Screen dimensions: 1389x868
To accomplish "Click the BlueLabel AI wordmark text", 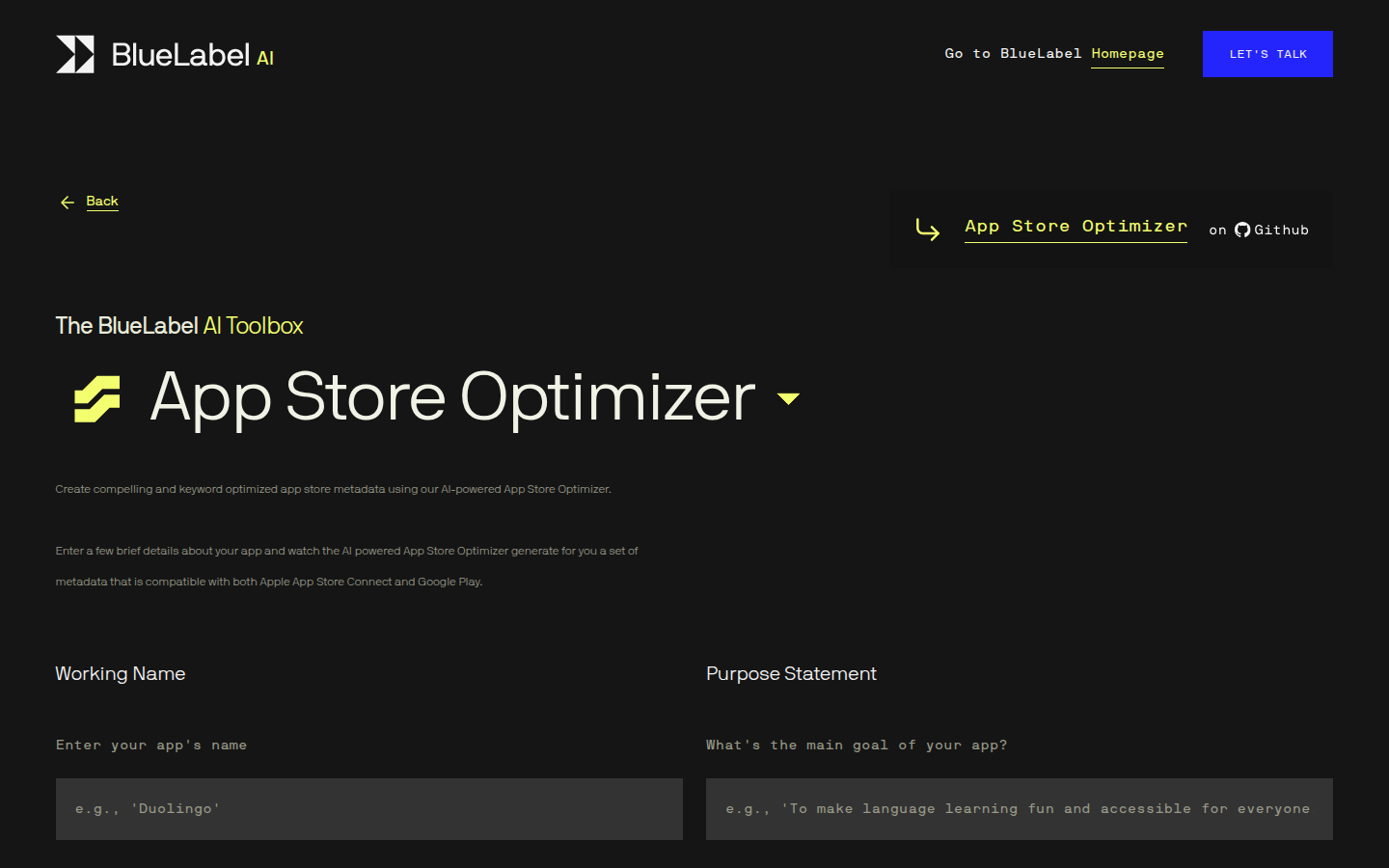I will [192, 55].
